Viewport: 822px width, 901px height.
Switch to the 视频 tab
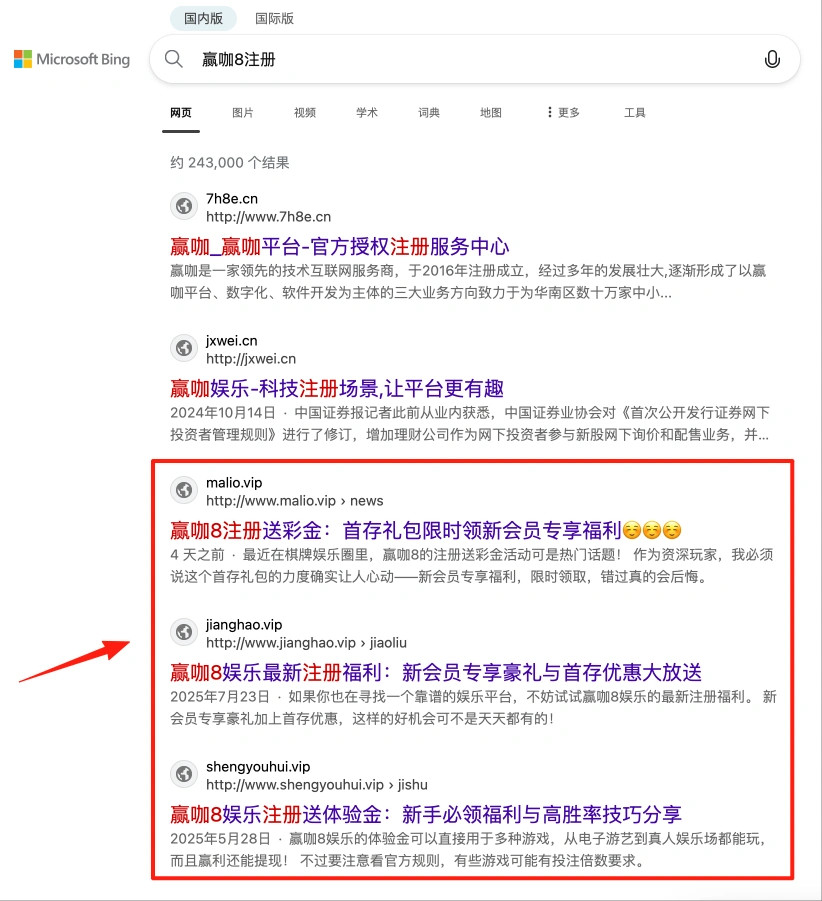click(x=304, y=112)
